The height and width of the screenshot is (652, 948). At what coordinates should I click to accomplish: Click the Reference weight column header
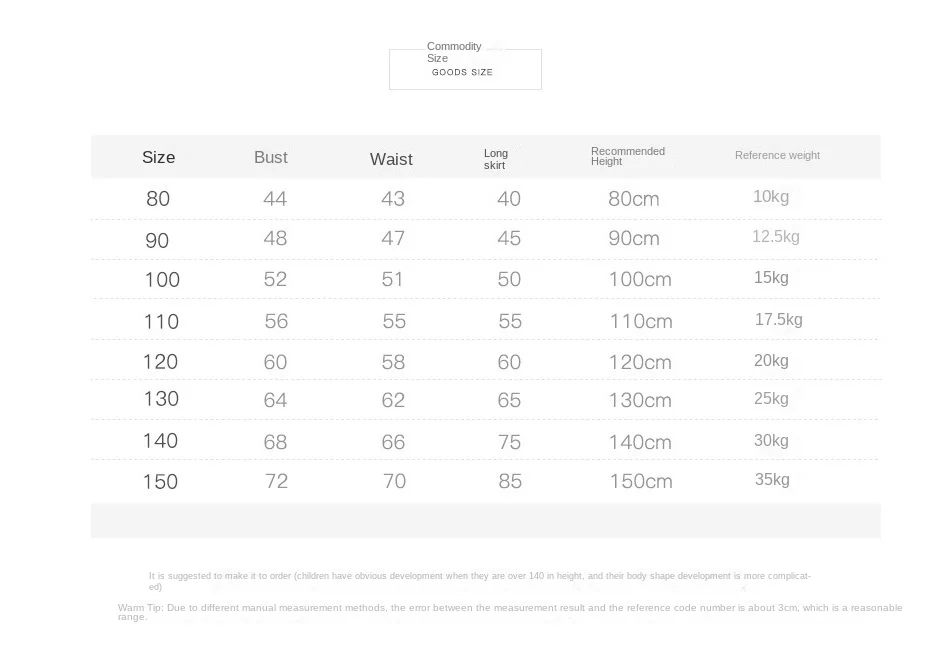point(777,155)
